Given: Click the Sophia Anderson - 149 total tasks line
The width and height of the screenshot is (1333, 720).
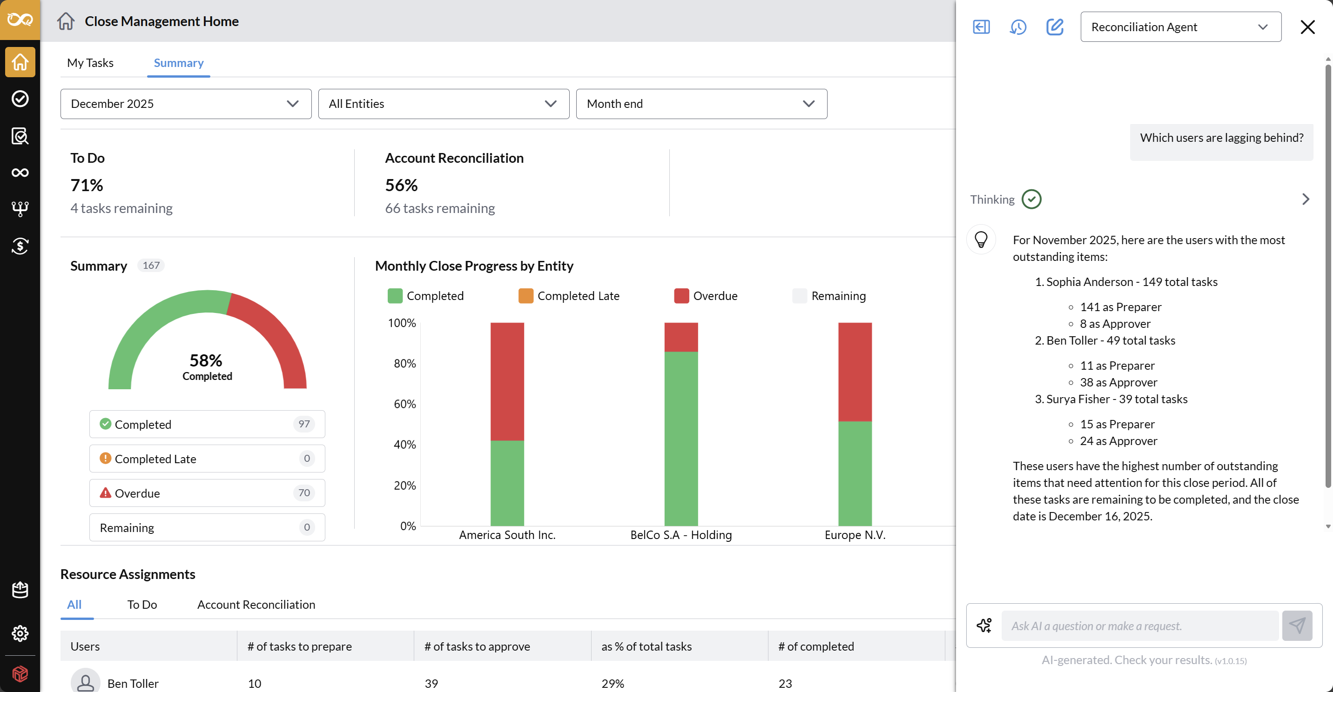Looking at the screenshot, I should pos(1132,282).
